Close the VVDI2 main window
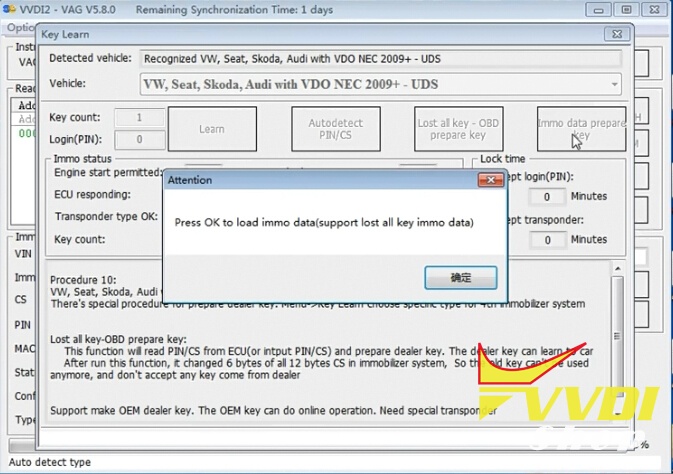Image resolution: width=673 pixels, height=474 pixels. click(655, 10)
